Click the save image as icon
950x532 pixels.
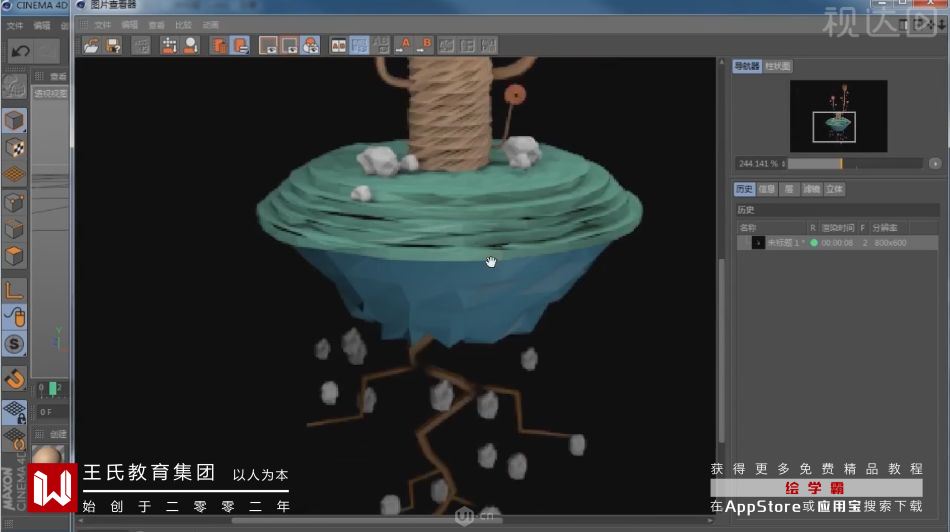114,45
